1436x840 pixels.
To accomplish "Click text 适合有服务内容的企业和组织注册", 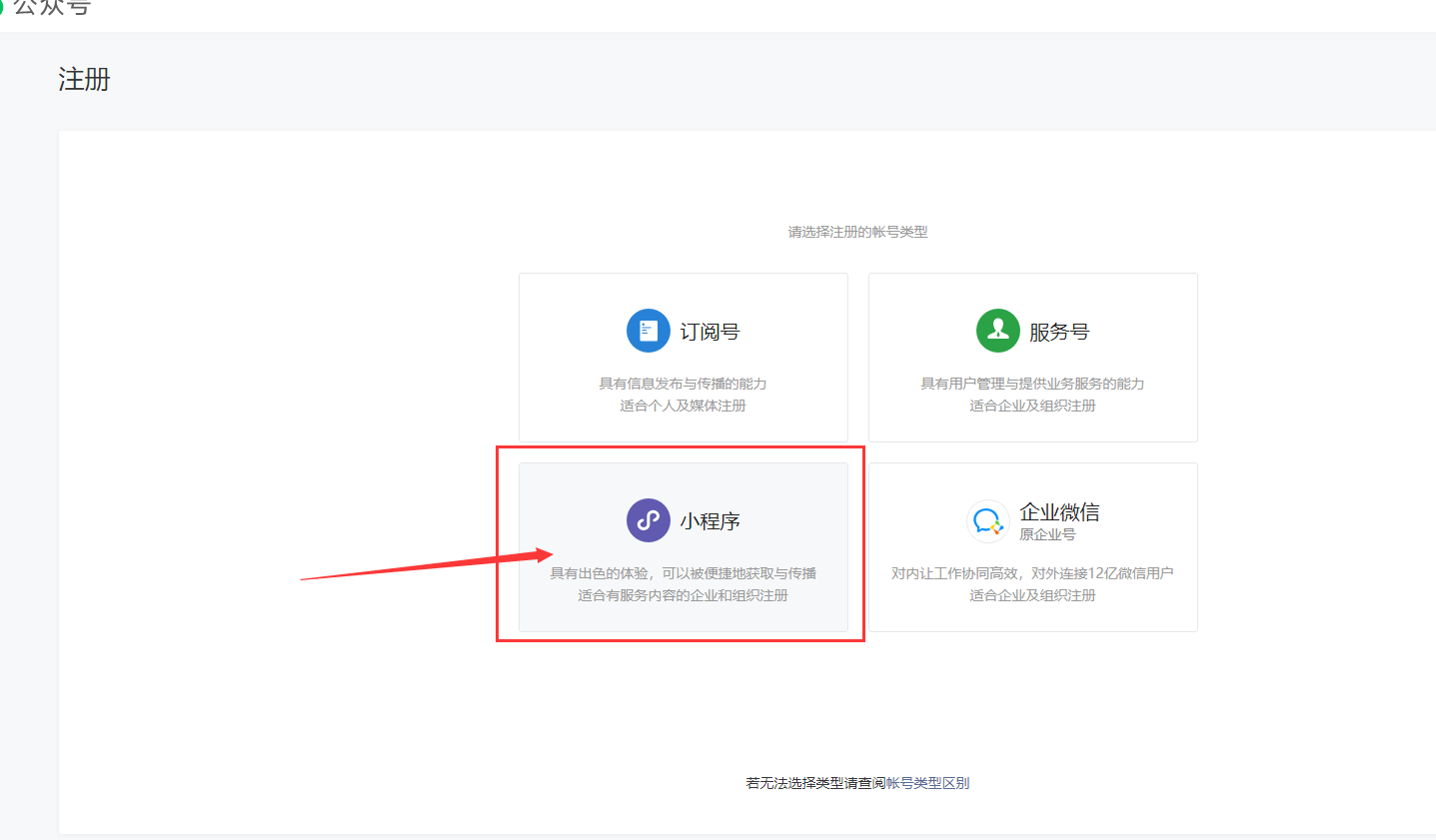I will tap(683, 595).
